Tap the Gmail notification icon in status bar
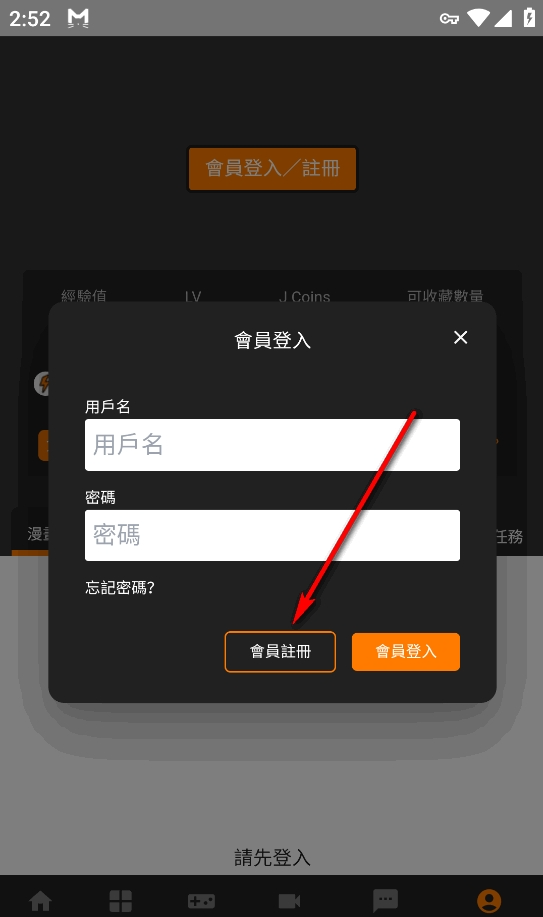The image size is (543, 917). pyautogui.click(x=78, y=18)
